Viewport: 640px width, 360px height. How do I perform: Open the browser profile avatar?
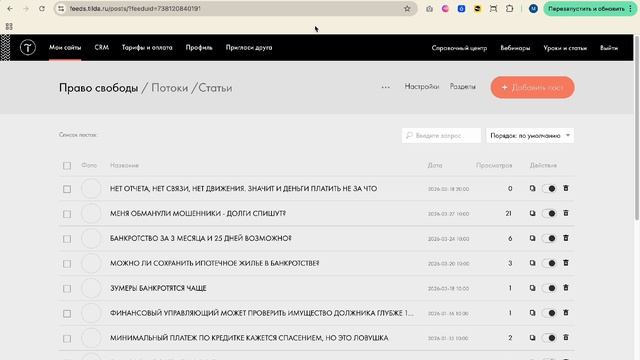pyautogui.click(x=533, y=9)
